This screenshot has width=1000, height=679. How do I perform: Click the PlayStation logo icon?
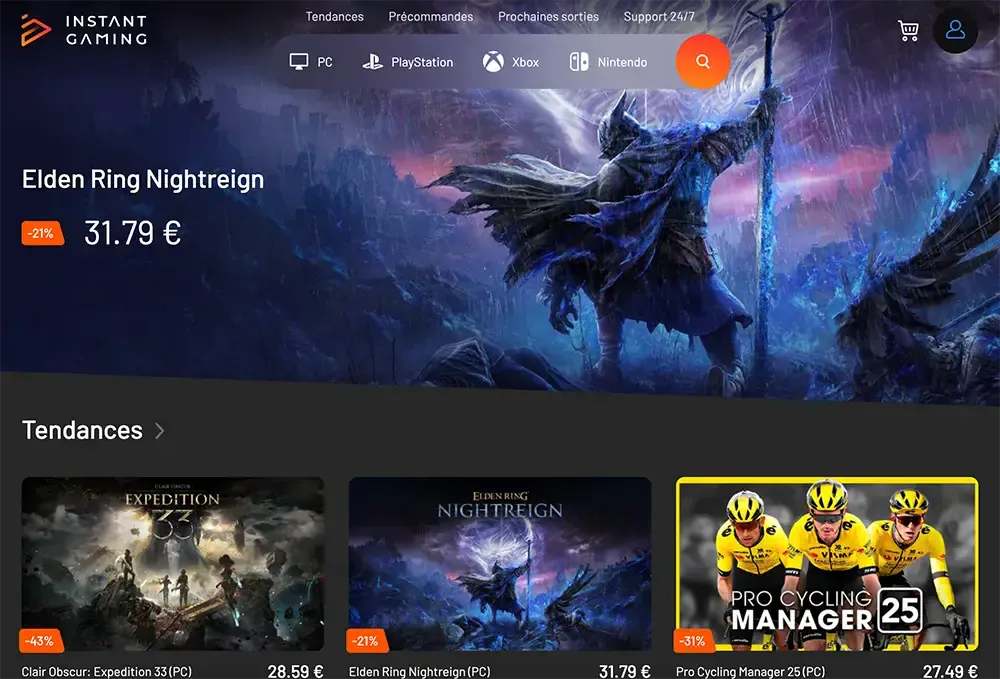[372, 62]
